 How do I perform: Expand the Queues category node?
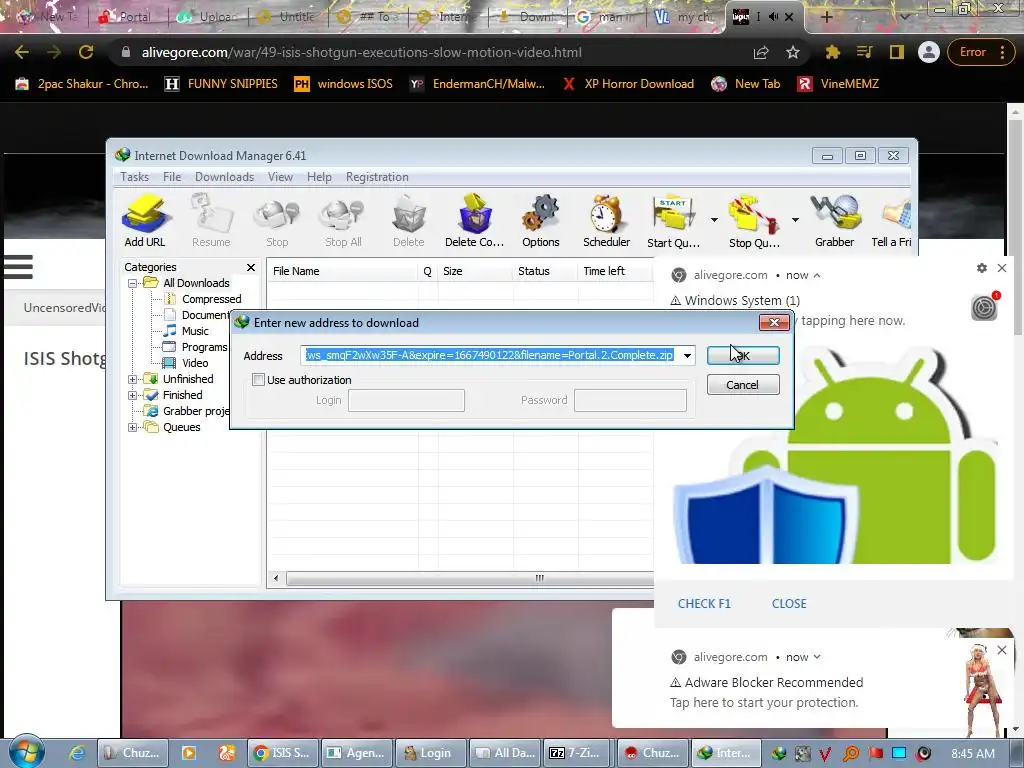pos(133,427)
